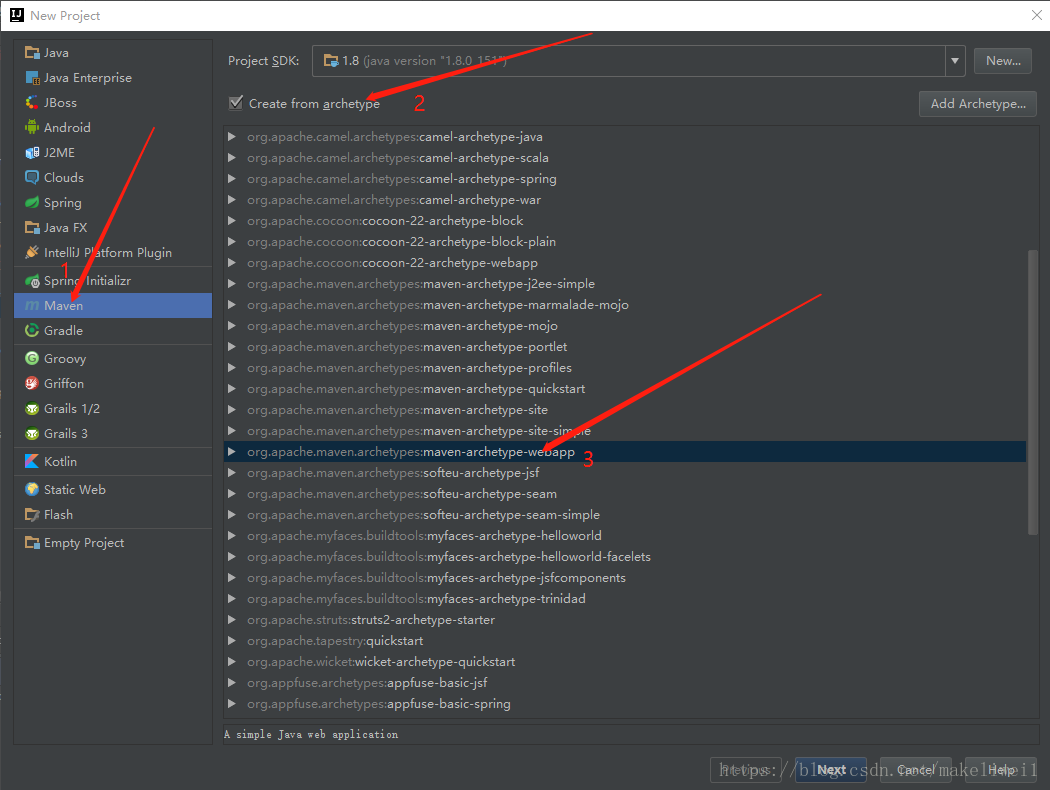Click the Grails 1/2 icon

pyautogui.click(x=31, y=408)
